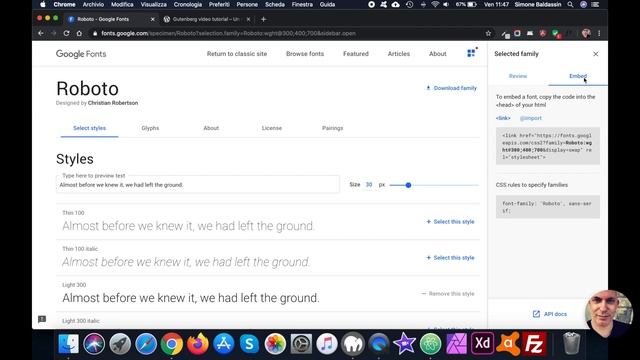Open System Preferences from the dock
640x360 pixels.
(301, 344)
